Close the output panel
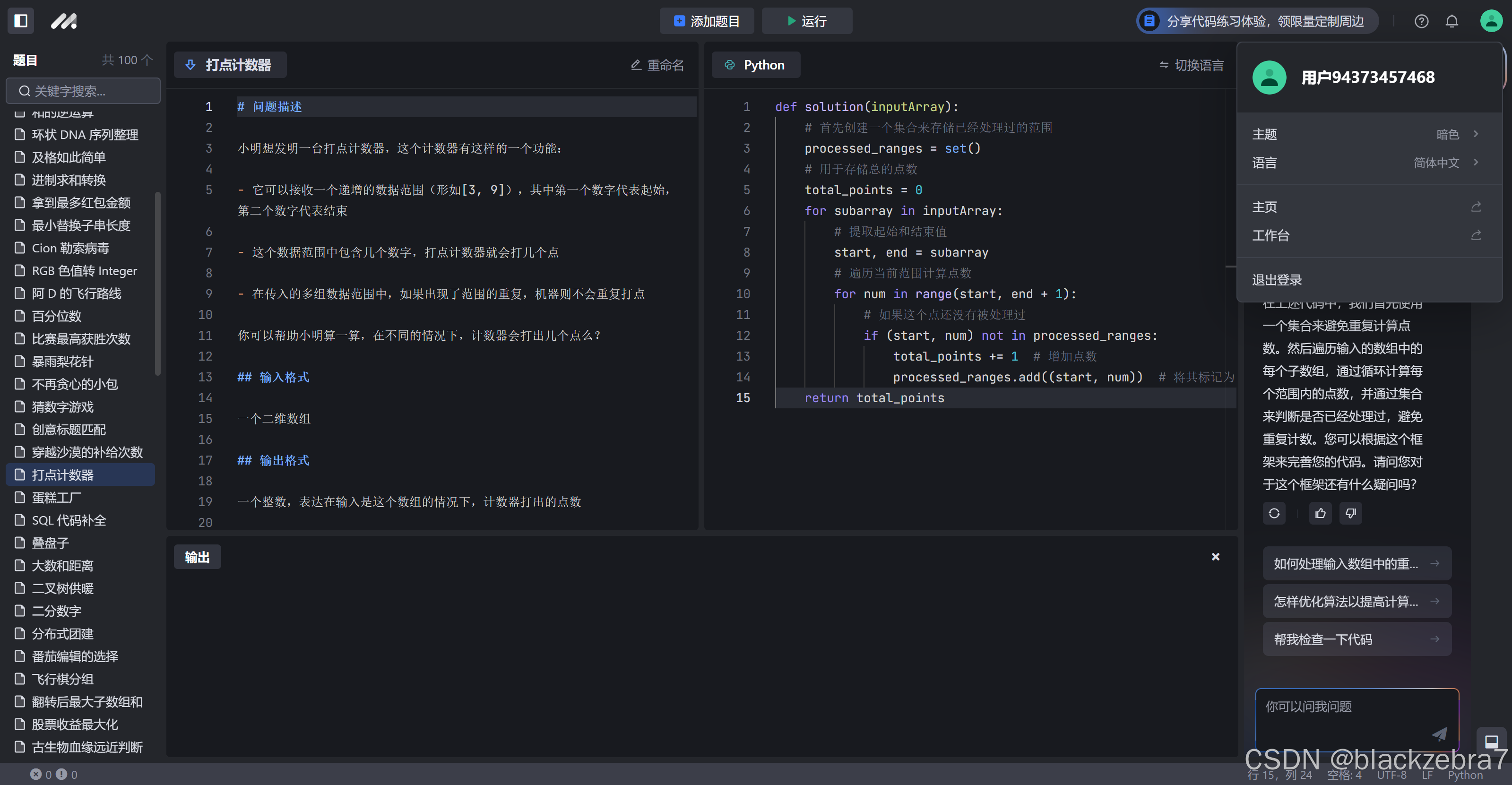 point(1216,556)
